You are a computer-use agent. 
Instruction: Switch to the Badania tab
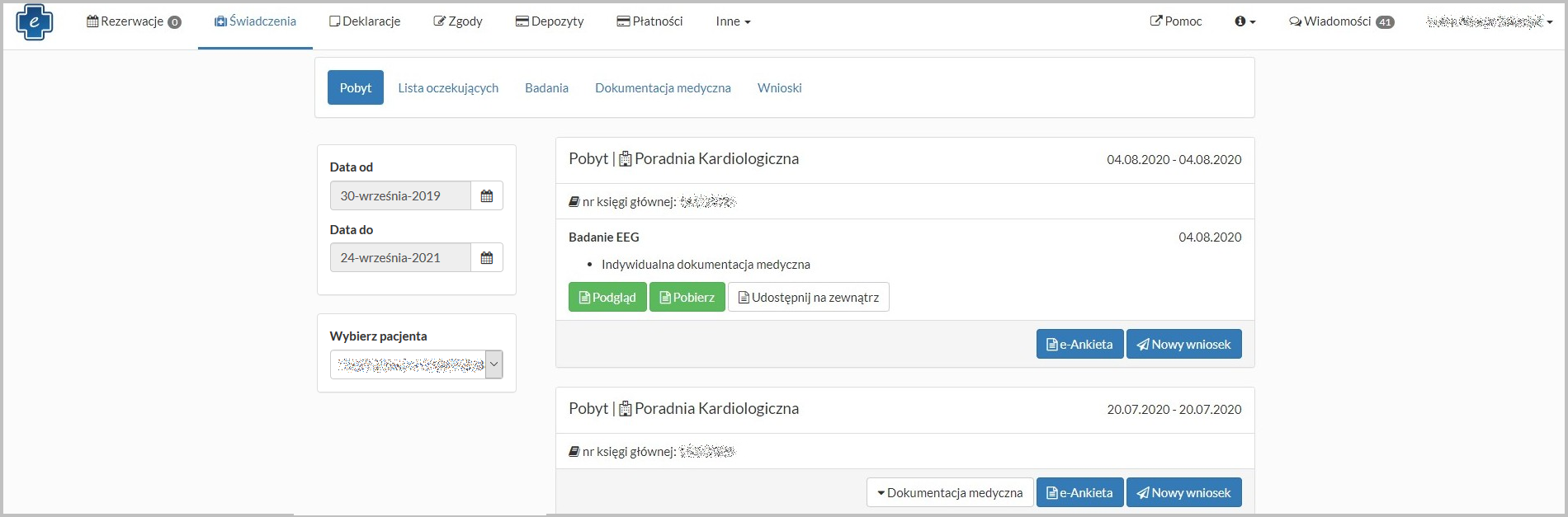(x=546, y=88)
